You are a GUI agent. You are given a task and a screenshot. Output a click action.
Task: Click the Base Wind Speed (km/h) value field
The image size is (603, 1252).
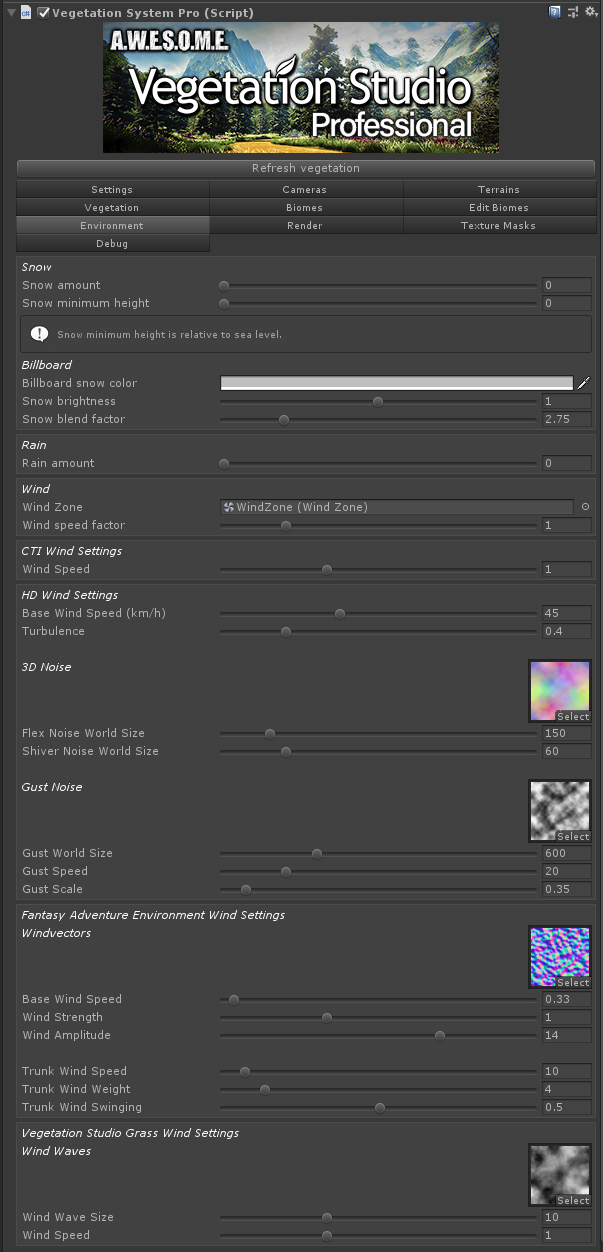tap(567, 613)
